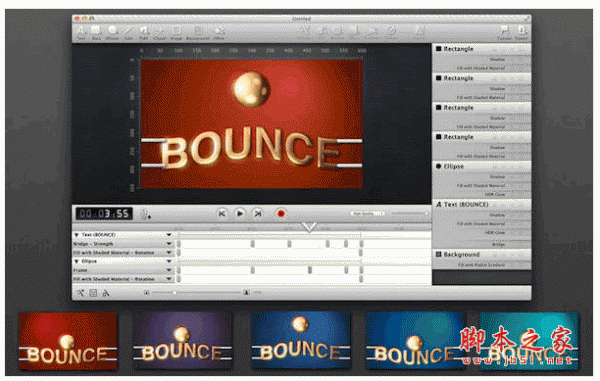Click Fill with Radial Gradient under Background
The width and height of the screenshot is (600, 381).
coord(481,265)
